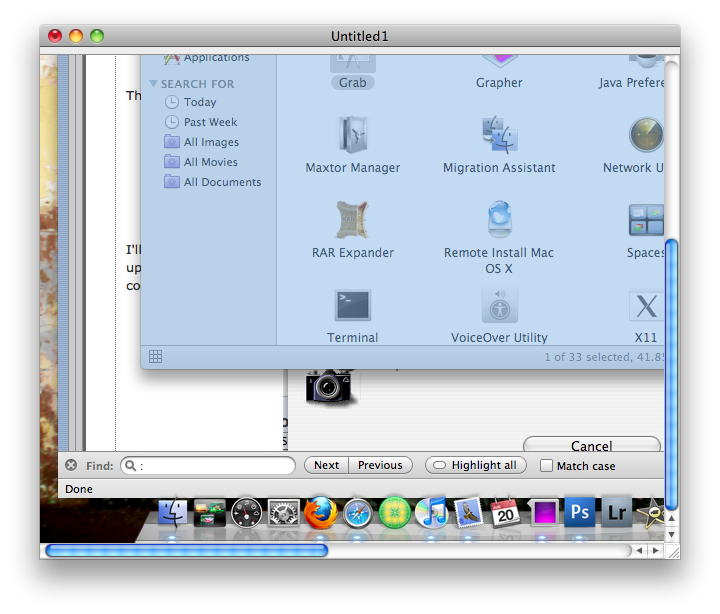Click the camera icon below the Finder window
The height and width of the screenshot is (614, 720).
click(x=330, y=387)
